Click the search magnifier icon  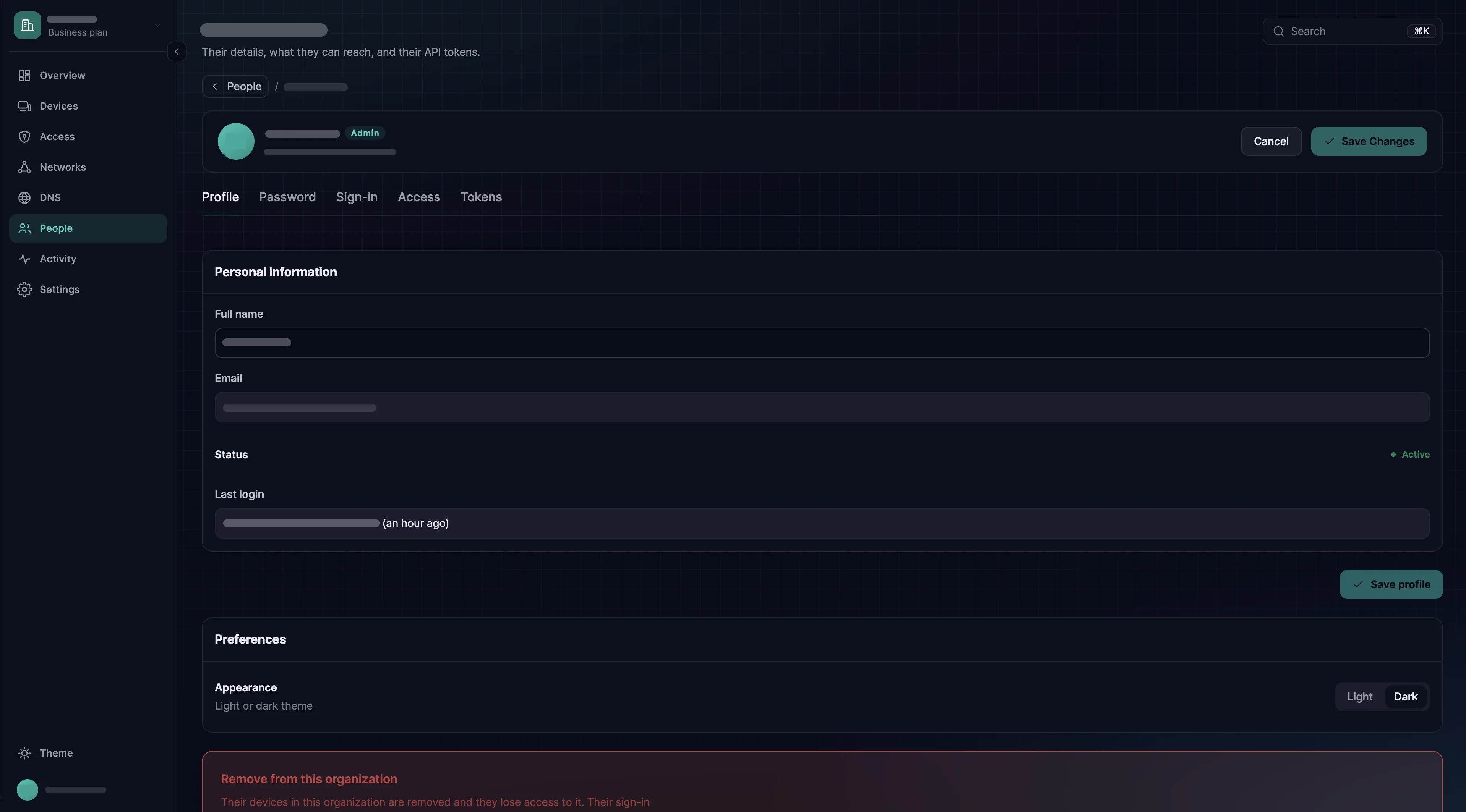click(x=1278, y=31)
